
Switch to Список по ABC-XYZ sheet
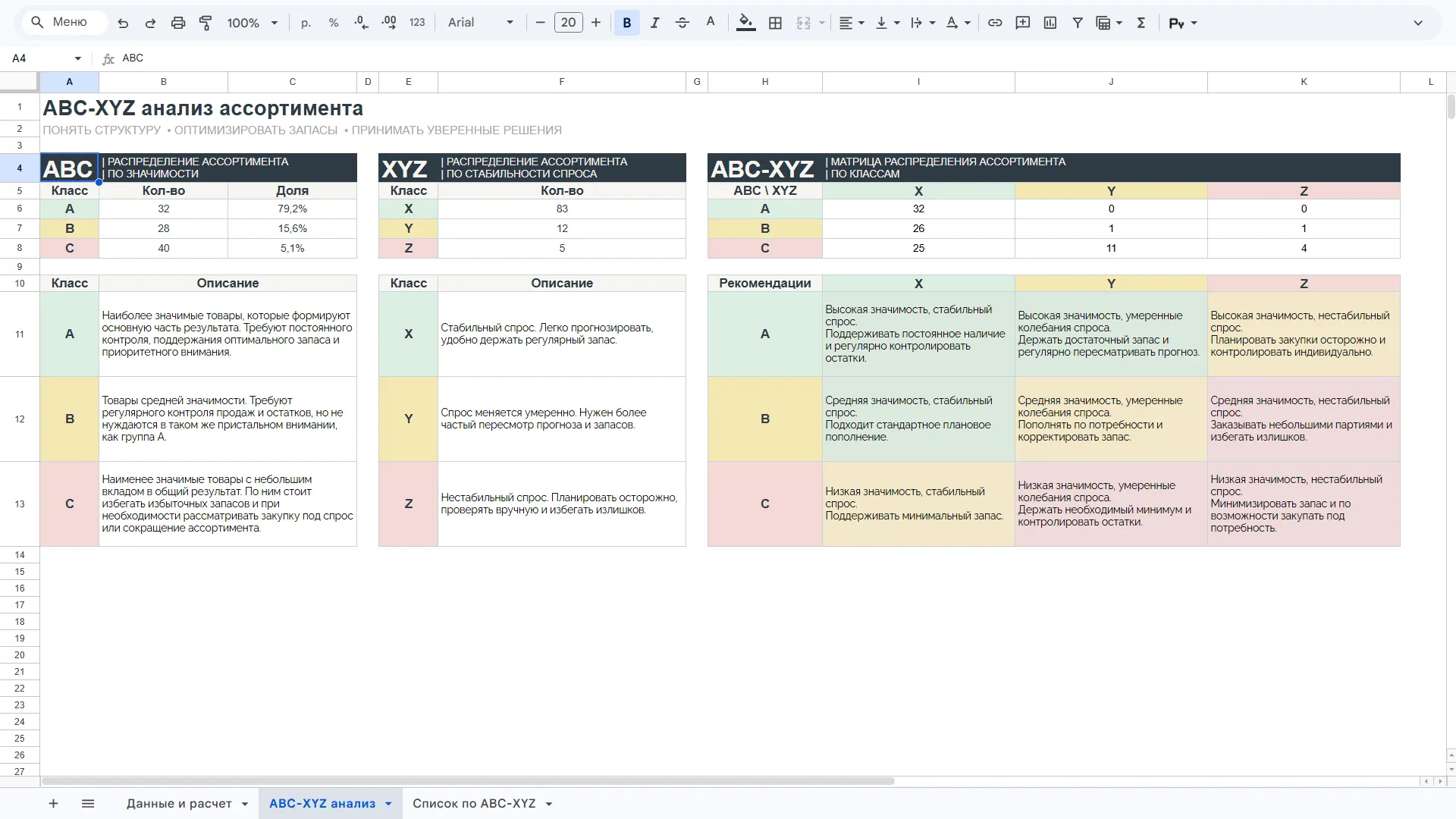[474, 803]
